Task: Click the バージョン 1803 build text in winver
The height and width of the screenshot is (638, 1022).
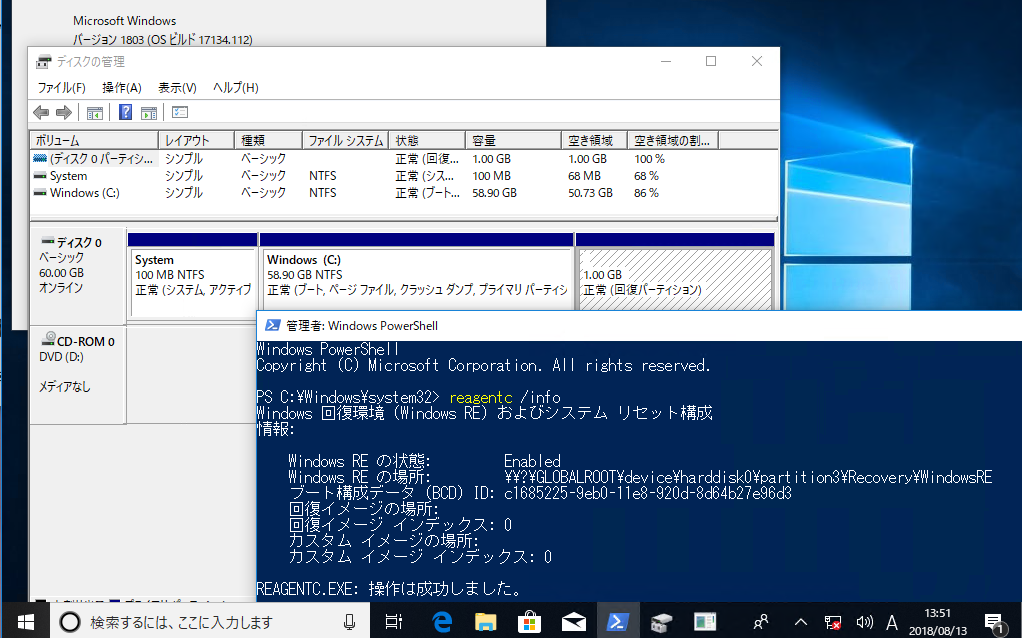Action: [163, 40]
